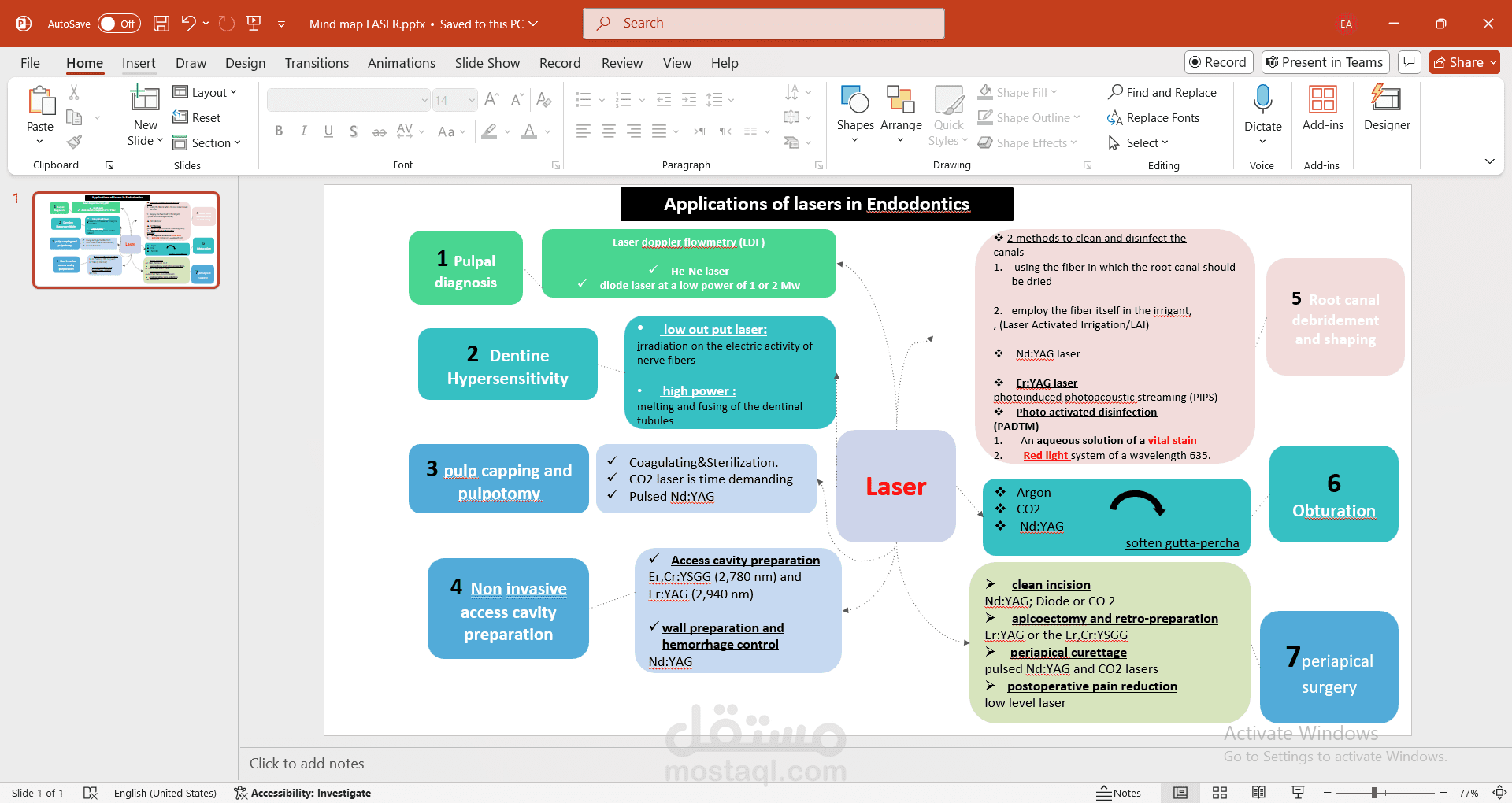The width and height of the screenshot is (1512, 803).
Task: Click the text highlight color swatch
Action: [x=489, y=131]
